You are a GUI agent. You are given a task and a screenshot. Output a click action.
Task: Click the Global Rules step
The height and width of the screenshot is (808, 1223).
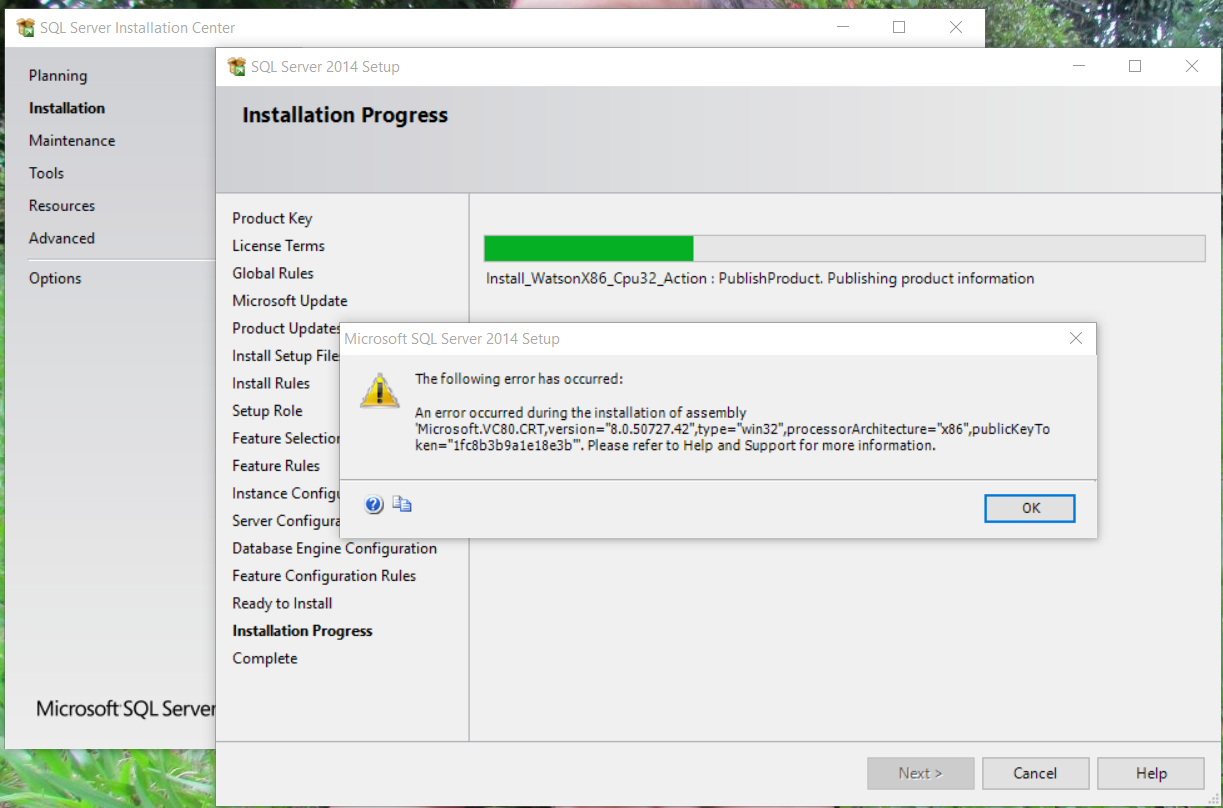pyautogui.click(x=273, y=273)
